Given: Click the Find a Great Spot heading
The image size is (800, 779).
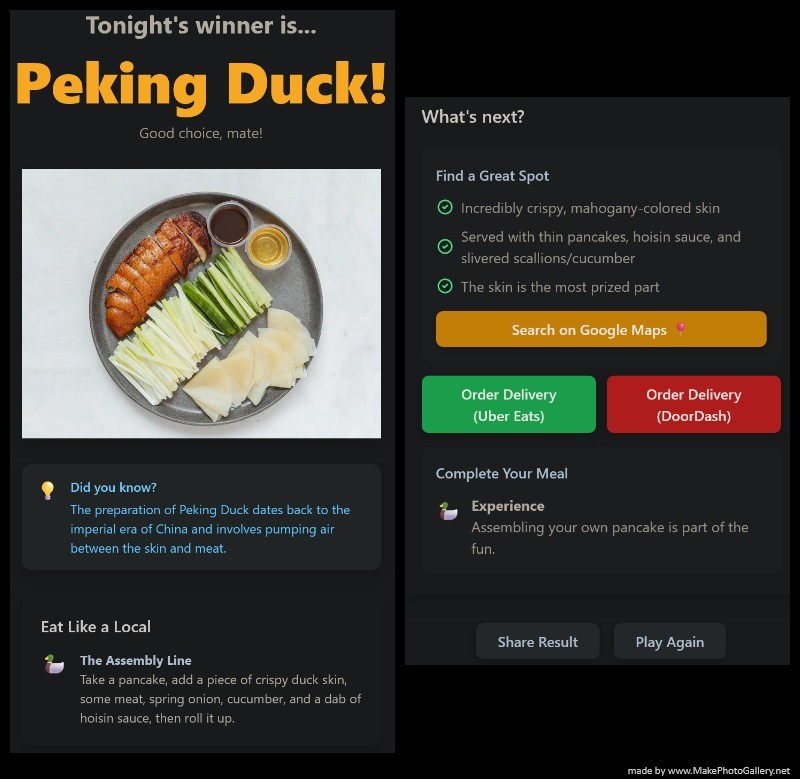Looking at the screenshot, I should point(492,176).
